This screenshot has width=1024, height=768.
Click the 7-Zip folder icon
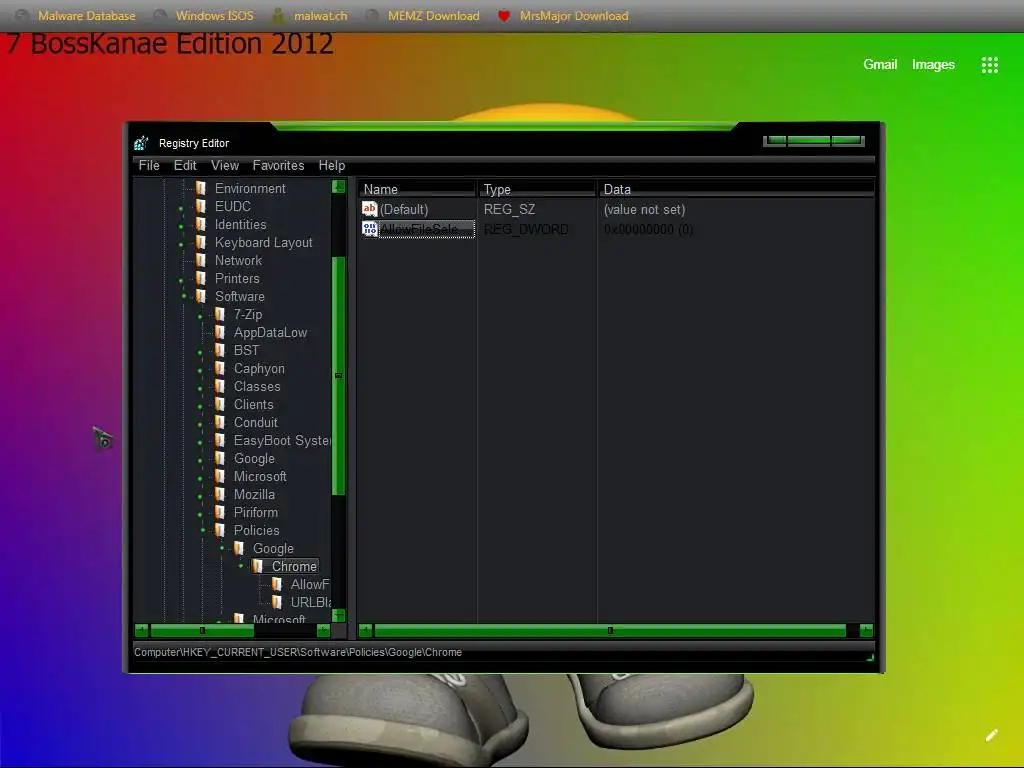click(x=220, y=314)
